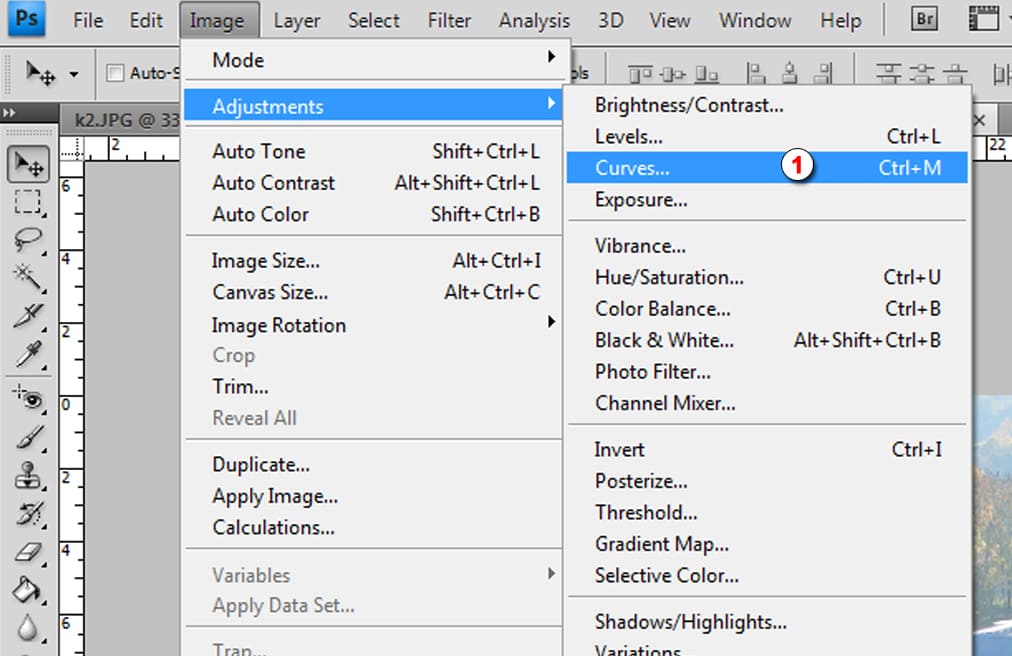1012x656 pixels.
Task: Select the Eraser tool
Action: (x=28, y=553)
